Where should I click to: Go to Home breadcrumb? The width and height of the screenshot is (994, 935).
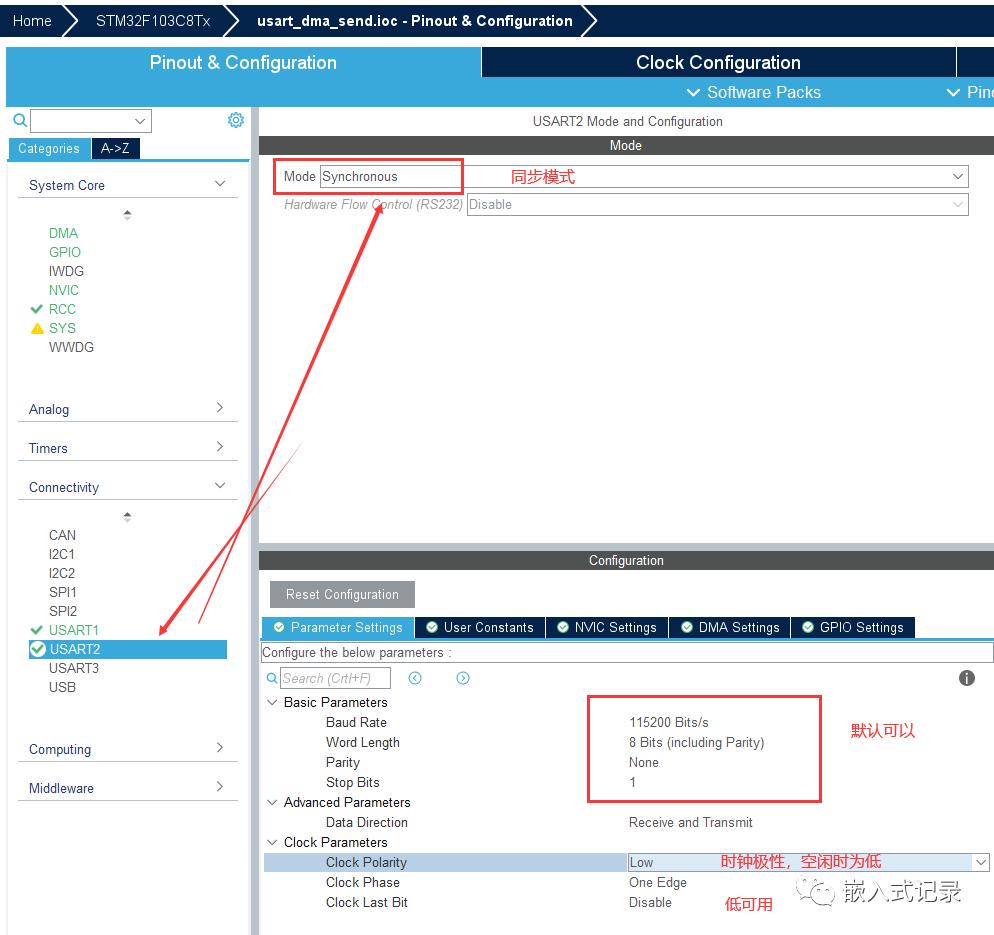tap(32, 21)
